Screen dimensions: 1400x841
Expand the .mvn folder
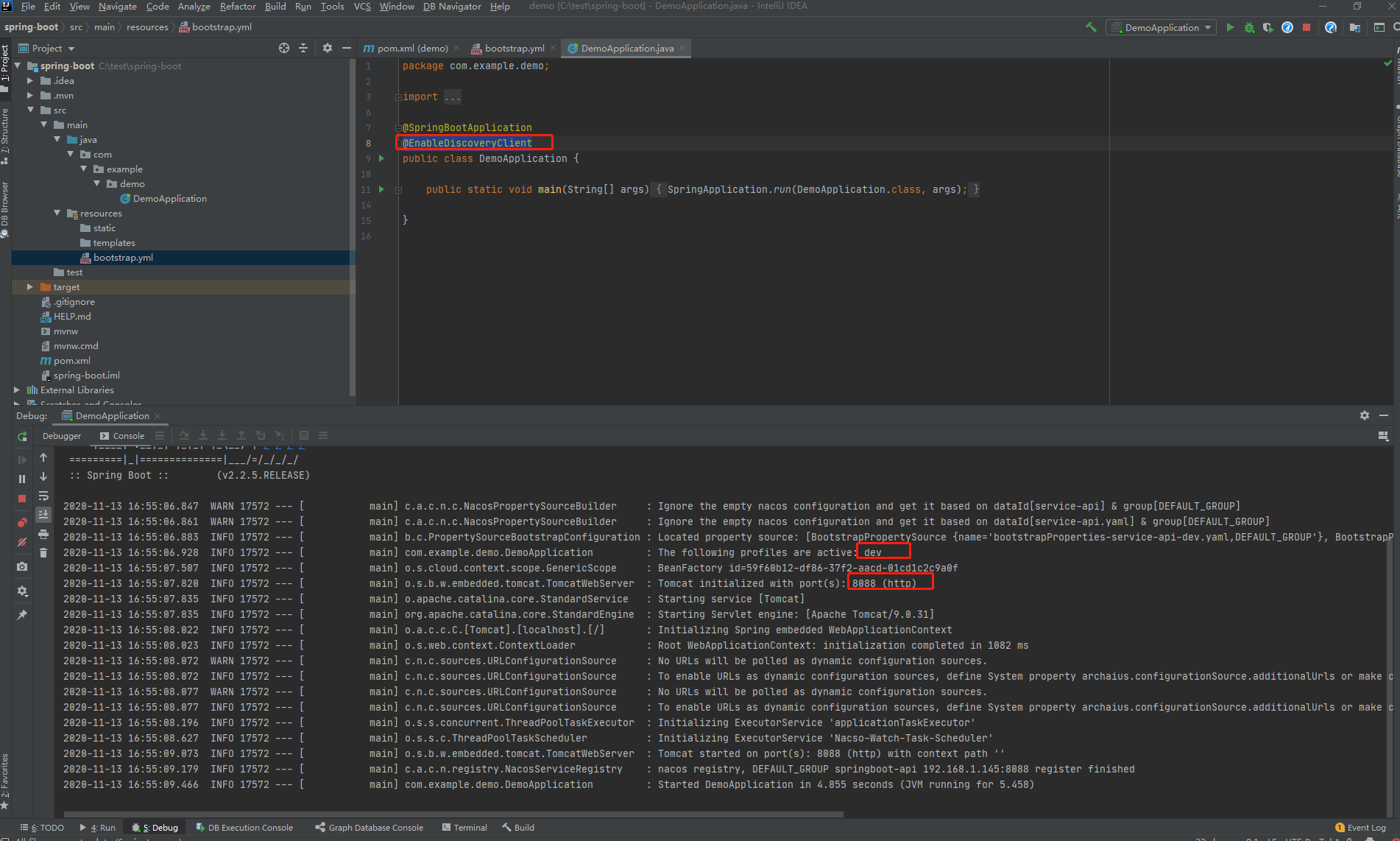pyautogui.click(x=30, y=95)
